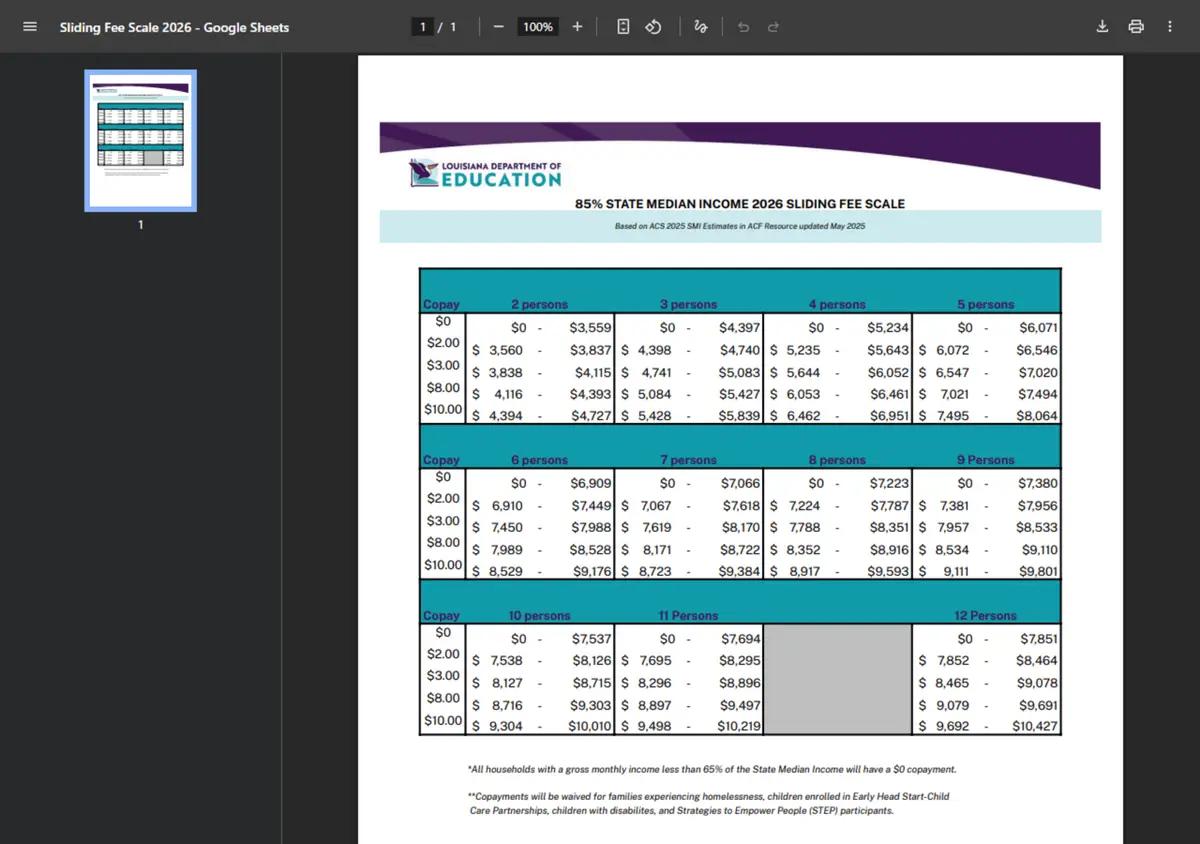Viewport: 1200px width, 844px height.
Task: Activate the draw annotation tool
Action: [x=701, y=27]
